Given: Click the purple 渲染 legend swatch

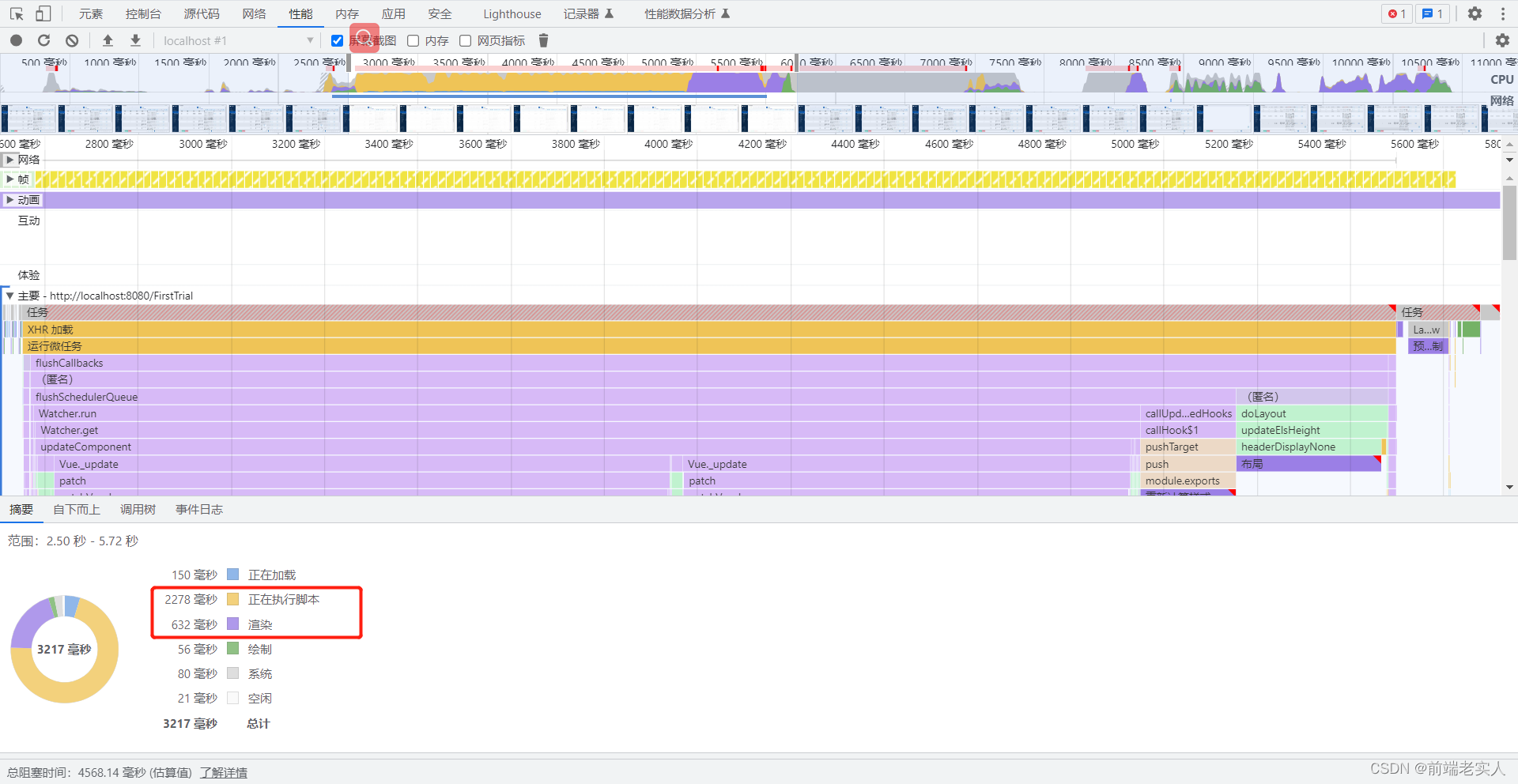Looking at the screenshot, I should pos(233,624).
